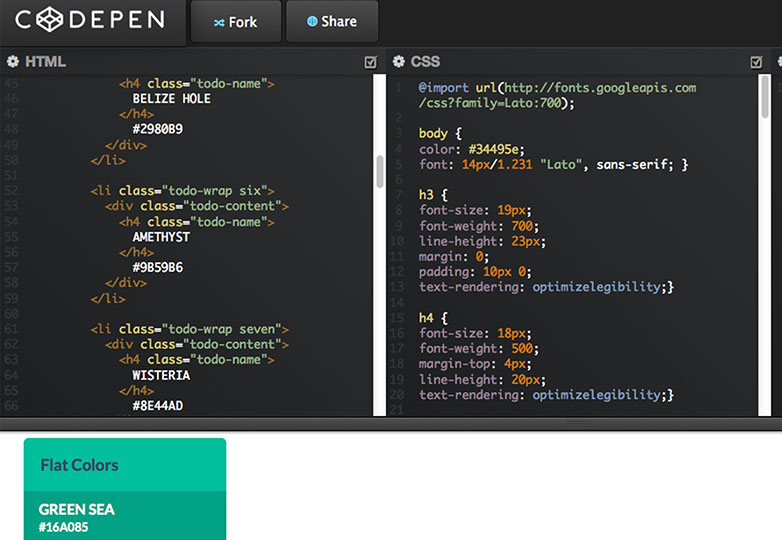The image size is (782, 540).
Task: Click the CodePen logo
Action: click(x=92, y=20)
